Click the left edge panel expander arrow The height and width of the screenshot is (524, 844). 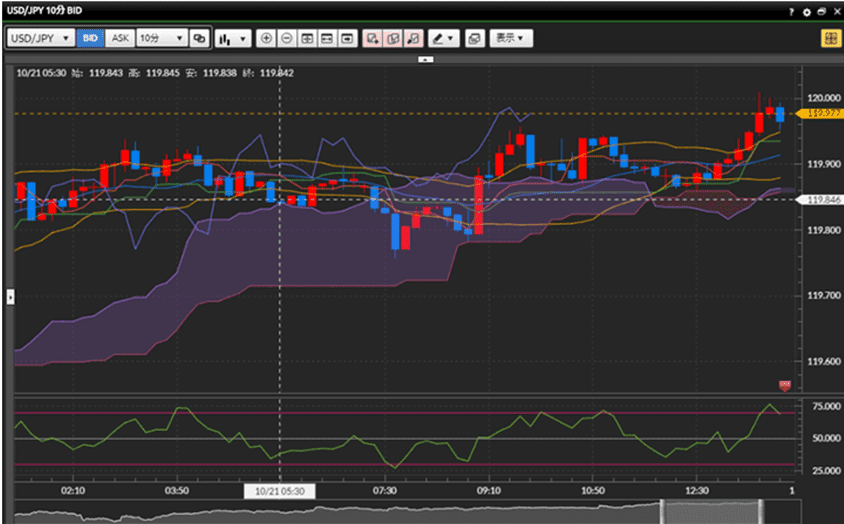[x=10, y=296]
